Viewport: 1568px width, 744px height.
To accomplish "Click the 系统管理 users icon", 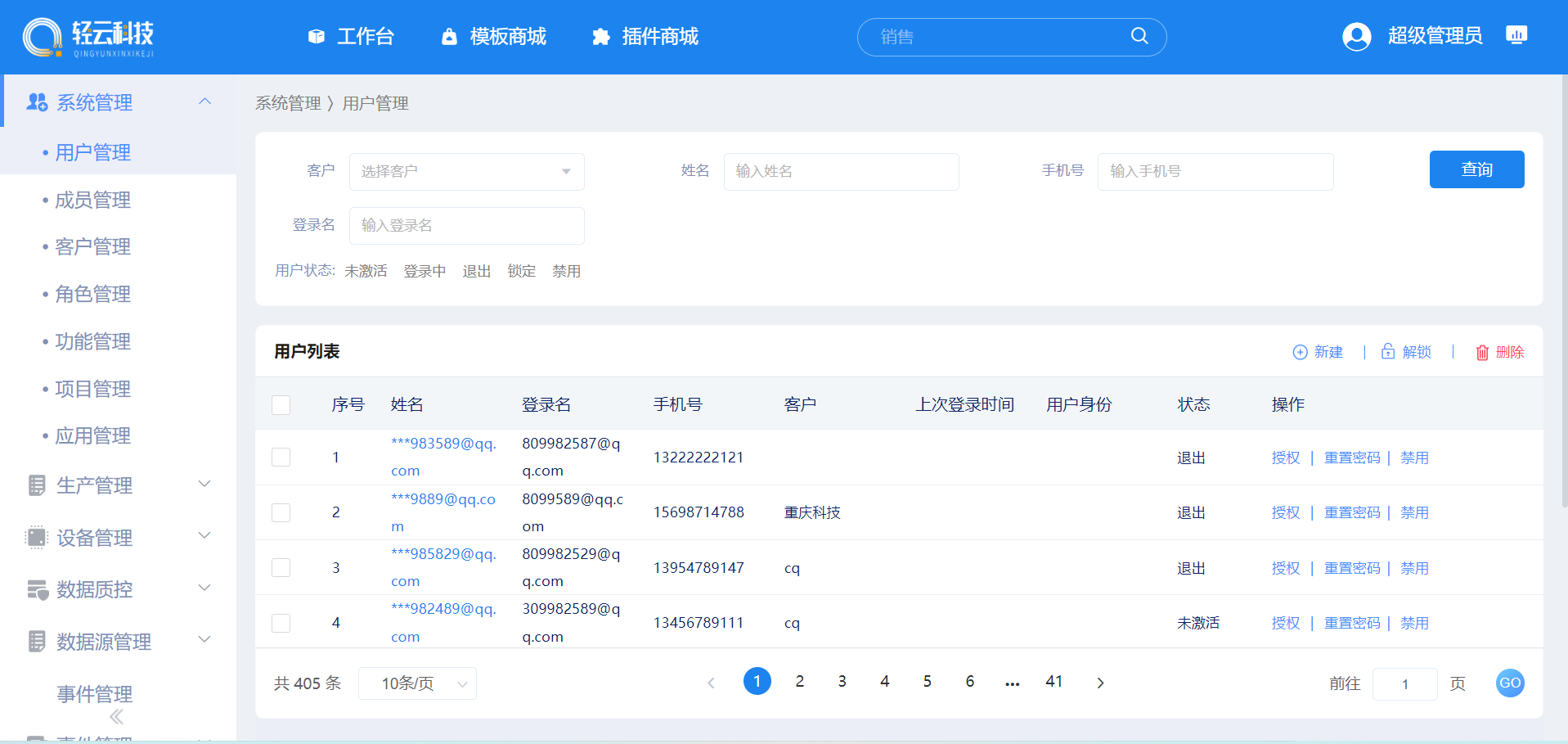I will coord(37,102).
